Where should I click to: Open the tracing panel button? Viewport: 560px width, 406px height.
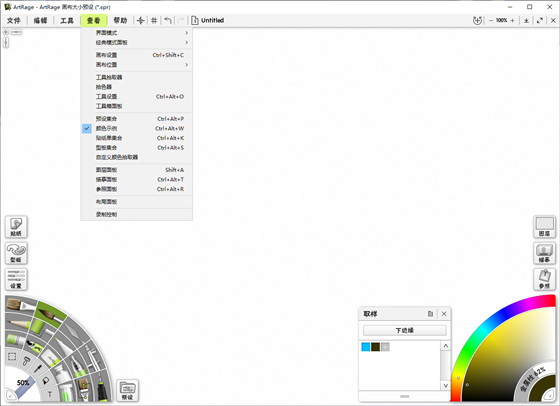pos(544,253)
